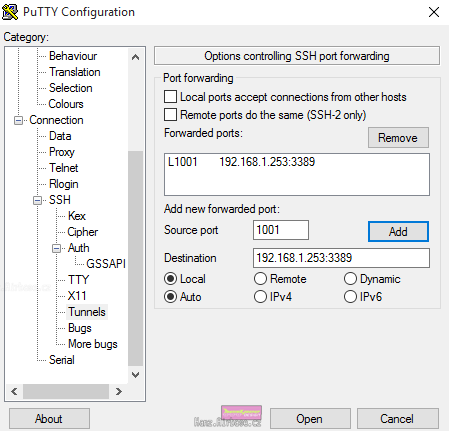Click the category tree scroll up arrow
The image size is (449, 431).
(135, 57)
